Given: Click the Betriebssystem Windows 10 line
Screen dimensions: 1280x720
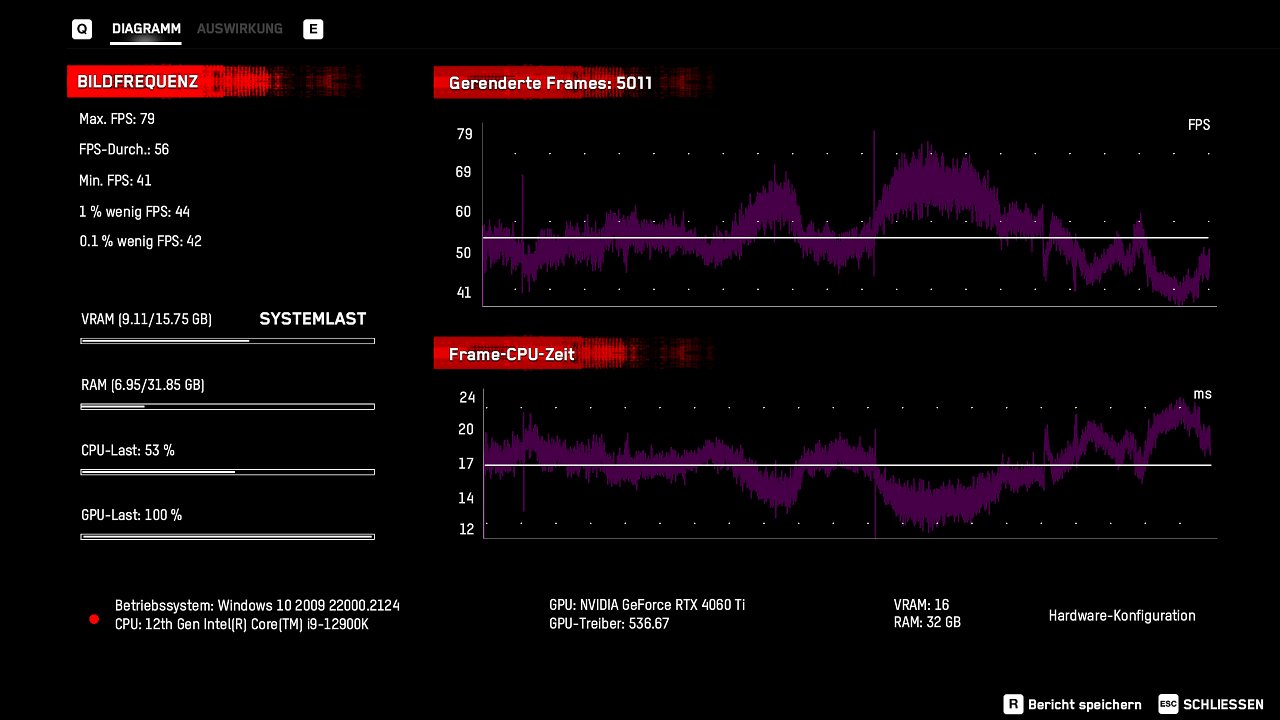Looking at the screenshot, I should 257,606.
